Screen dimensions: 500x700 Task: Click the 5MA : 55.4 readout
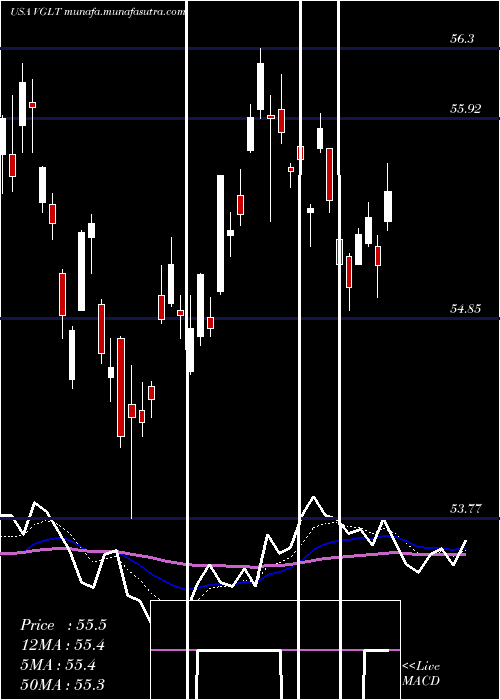[58, 665]
